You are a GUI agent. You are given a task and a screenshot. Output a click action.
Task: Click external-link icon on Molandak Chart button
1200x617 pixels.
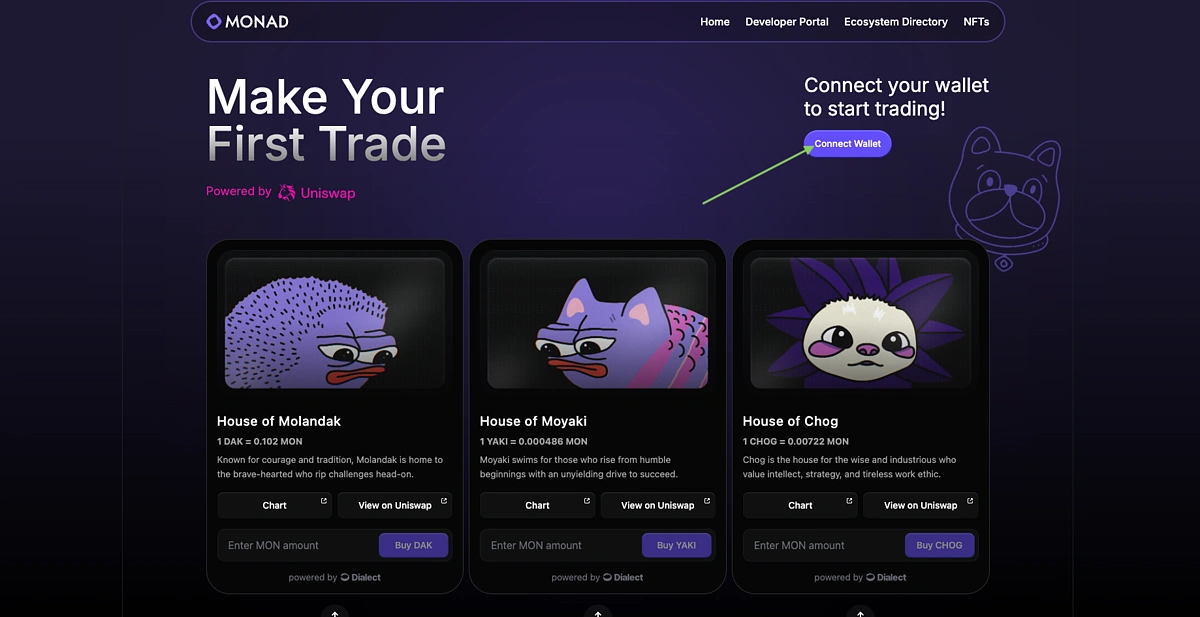(x=324, y=501)
